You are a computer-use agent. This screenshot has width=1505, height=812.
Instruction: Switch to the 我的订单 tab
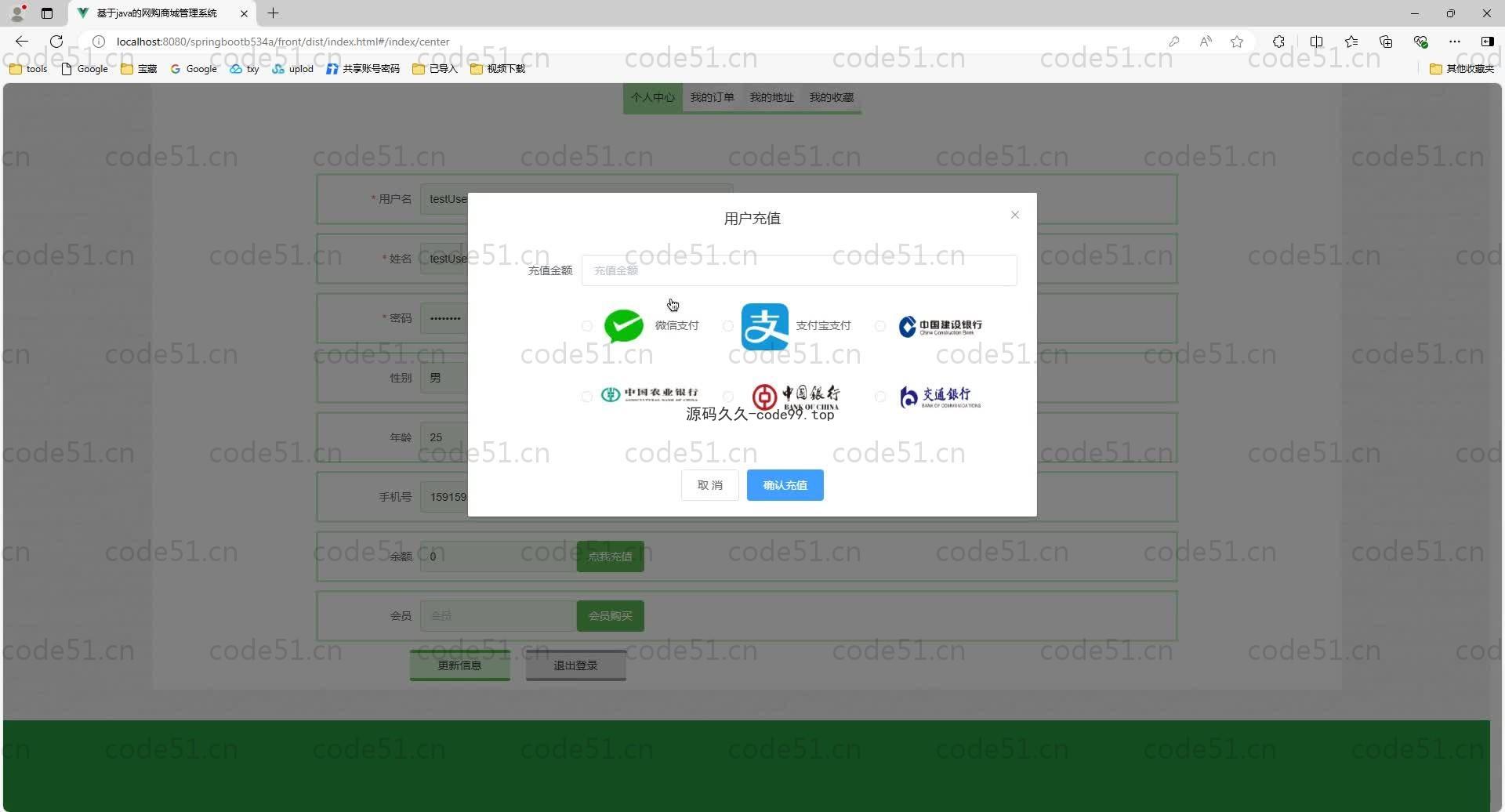[713, 97]
